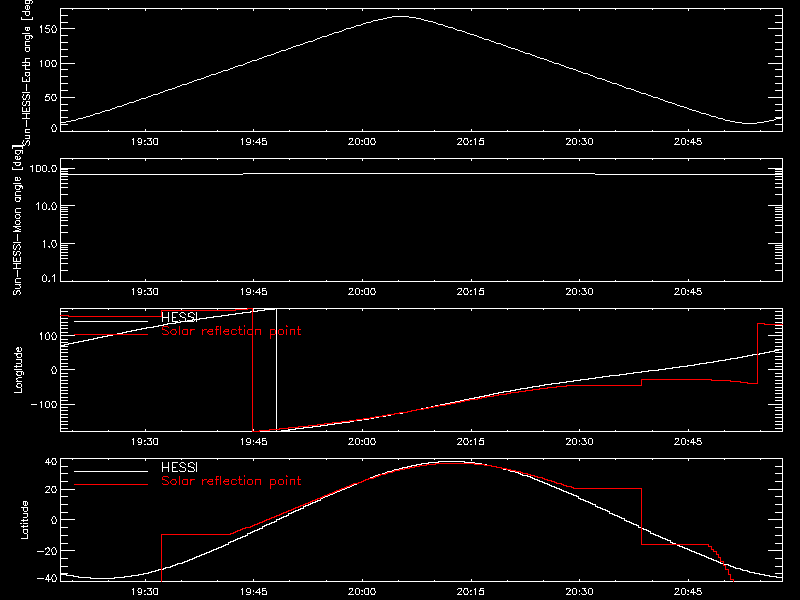This screenshot has width=800, height=600.
Task: Click the 20:30 time label under Longitude plot
Action: [580, 442]
